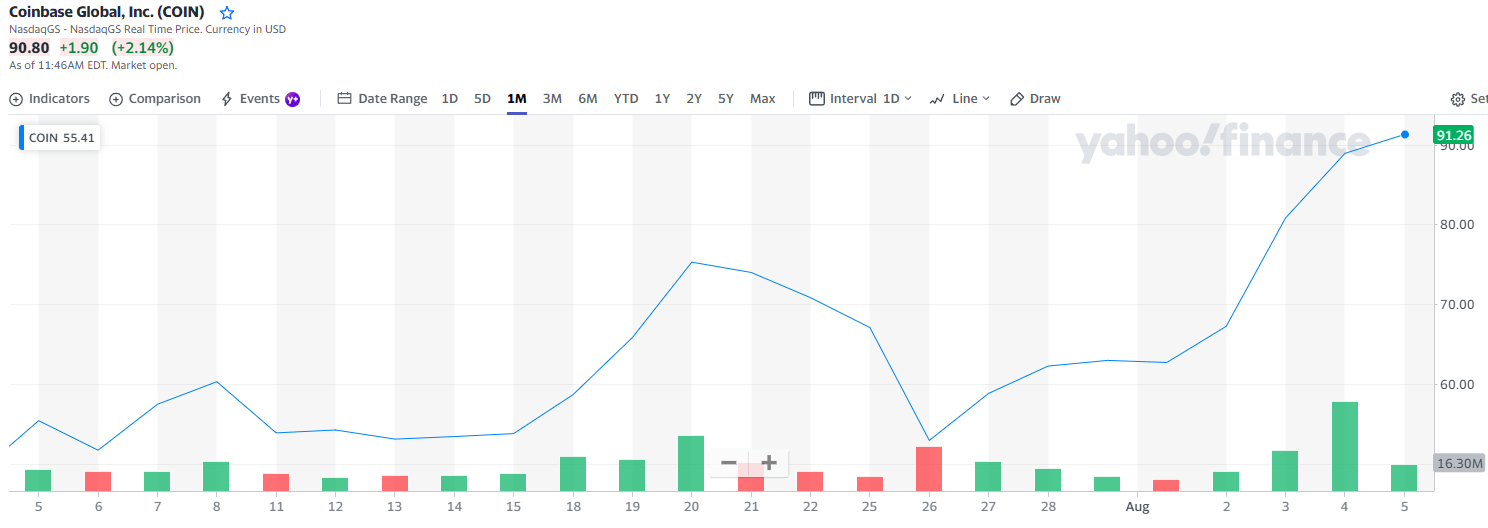This screenshot has height=528, width=1488.
Task: Click the blue last-price dot on chart
Action: 1405,134
